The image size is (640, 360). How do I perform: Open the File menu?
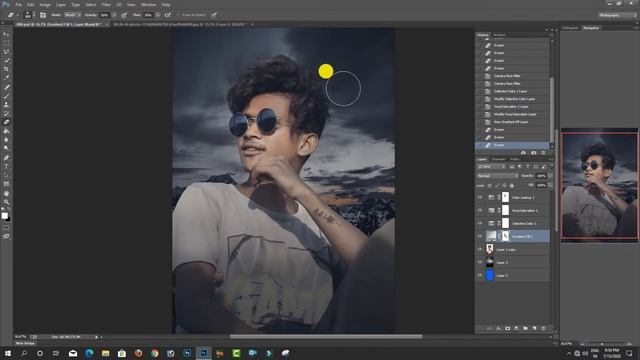18,4
